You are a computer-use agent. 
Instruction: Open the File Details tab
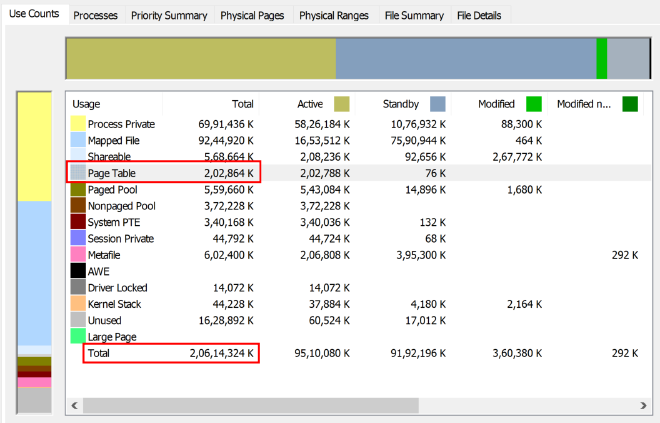[x=481, y=16]
